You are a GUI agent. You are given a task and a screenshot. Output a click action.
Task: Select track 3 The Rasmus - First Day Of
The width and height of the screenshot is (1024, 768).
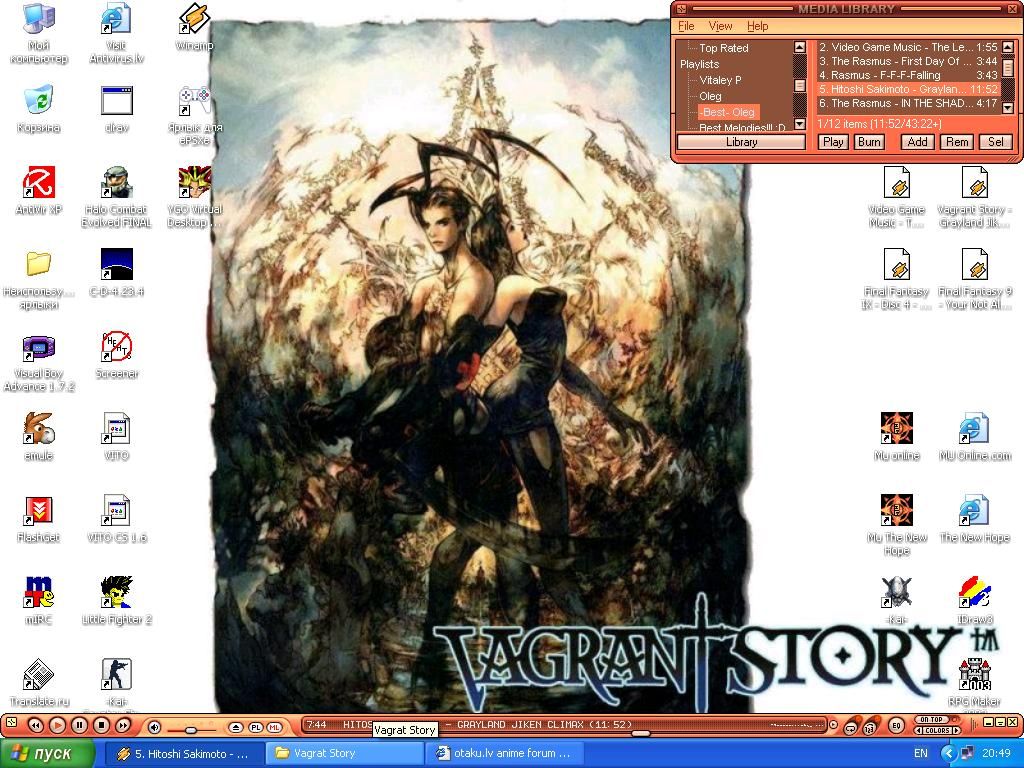[x=908, y=61]
